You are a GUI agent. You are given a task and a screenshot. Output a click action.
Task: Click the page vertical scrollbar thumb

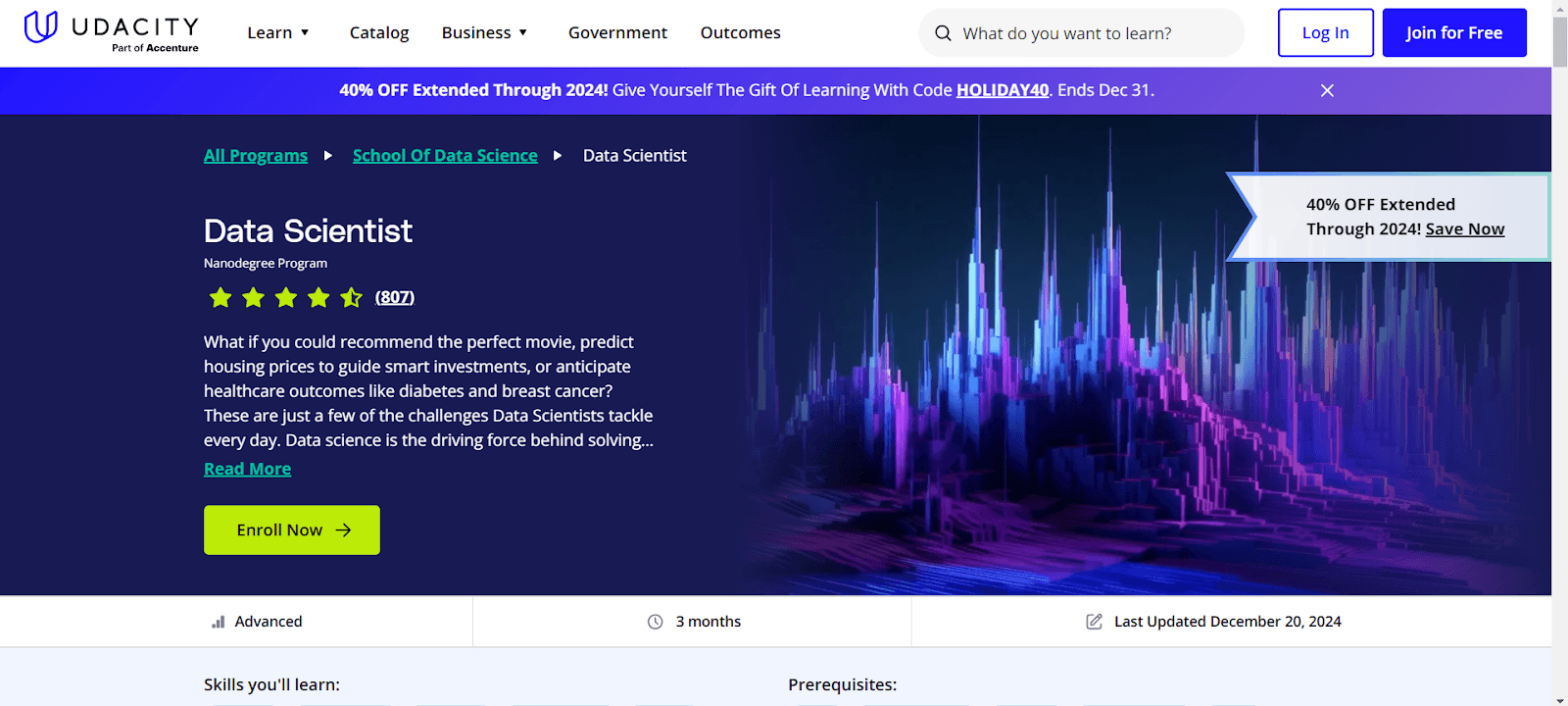1560,41
